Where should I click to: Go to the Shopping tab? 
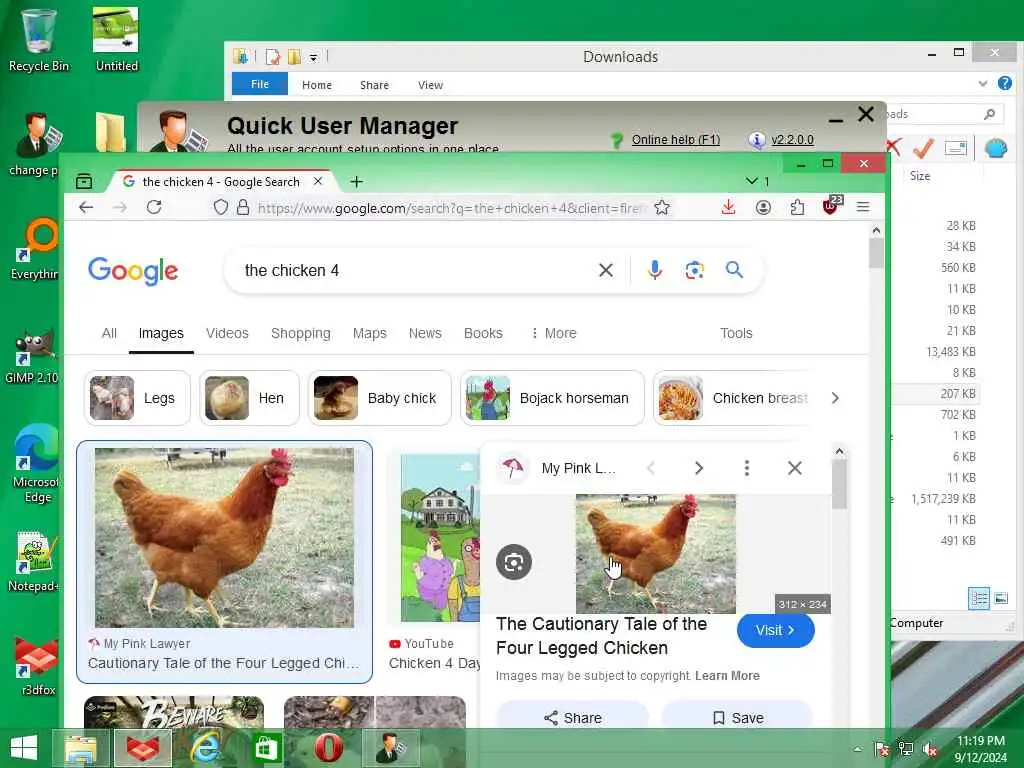[300, 333]
